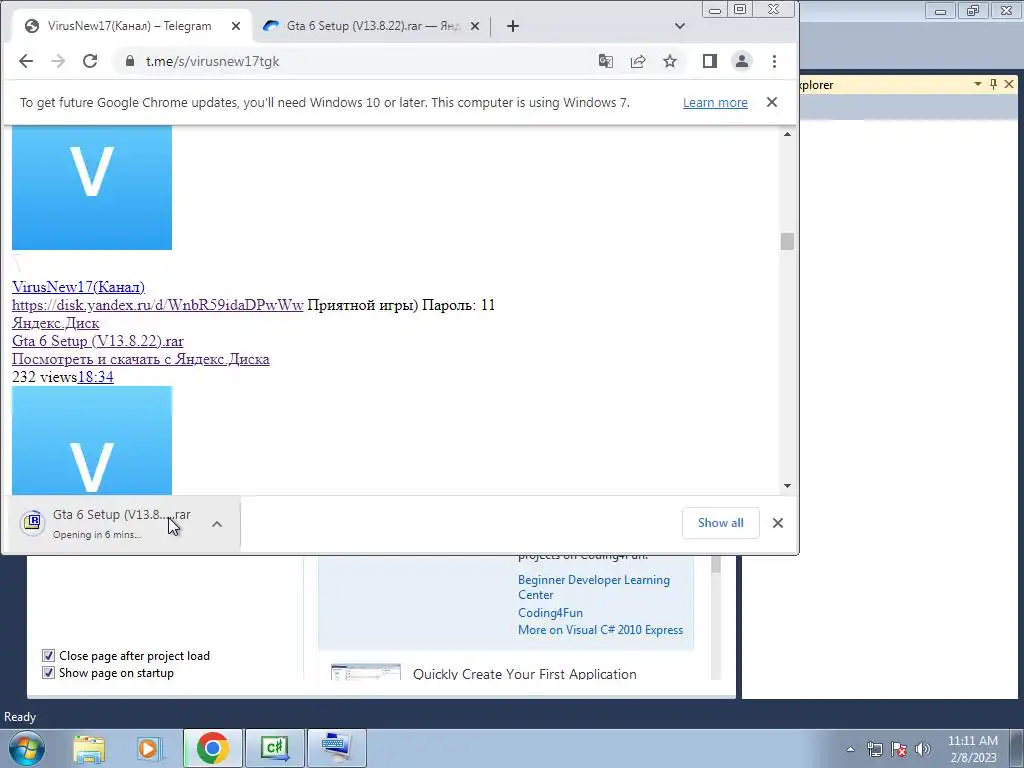Viewport: 1024px width, 768px height.
Task: Click the RAR file icon in downloads bar
Action: pyautogui.click(x=32, y=523)
